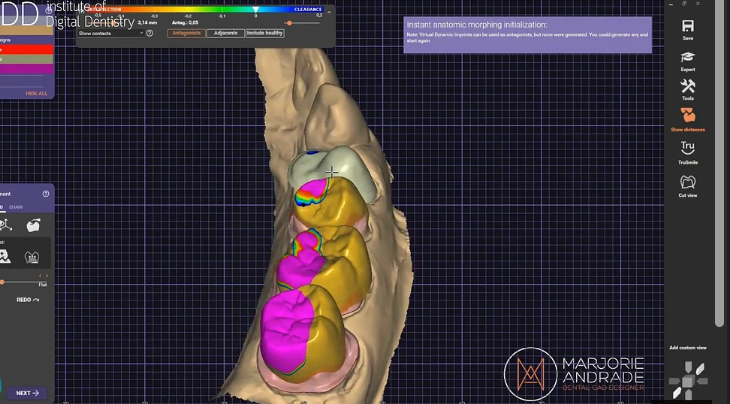Open the Tools menu icon
Image resolution: width=730 pixels, height=404 pixels.
click(688, 86)
